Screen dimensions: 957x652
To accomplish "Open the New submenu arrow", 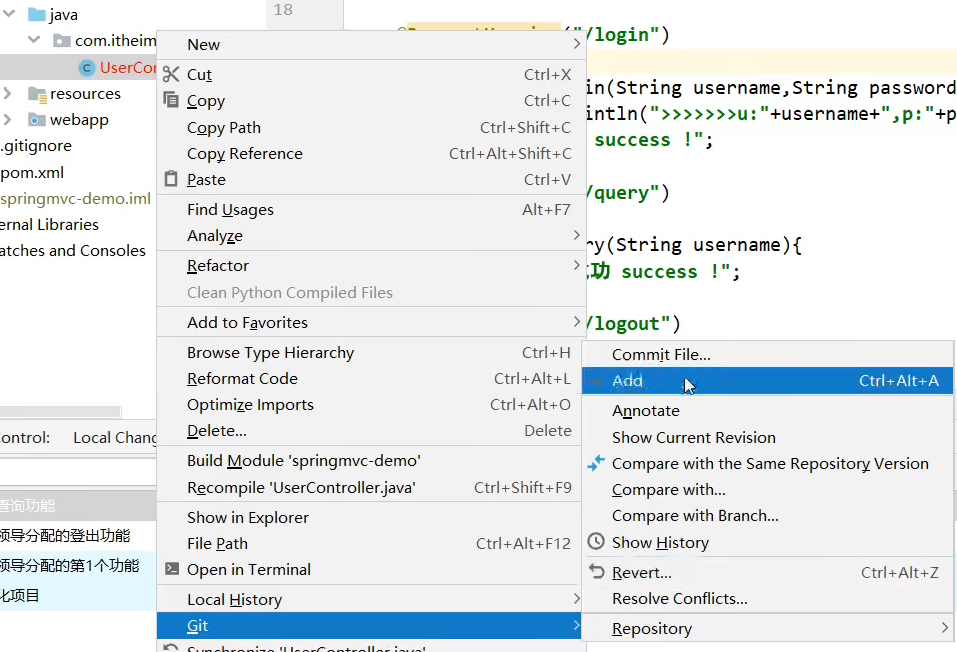I will point(576,44).
